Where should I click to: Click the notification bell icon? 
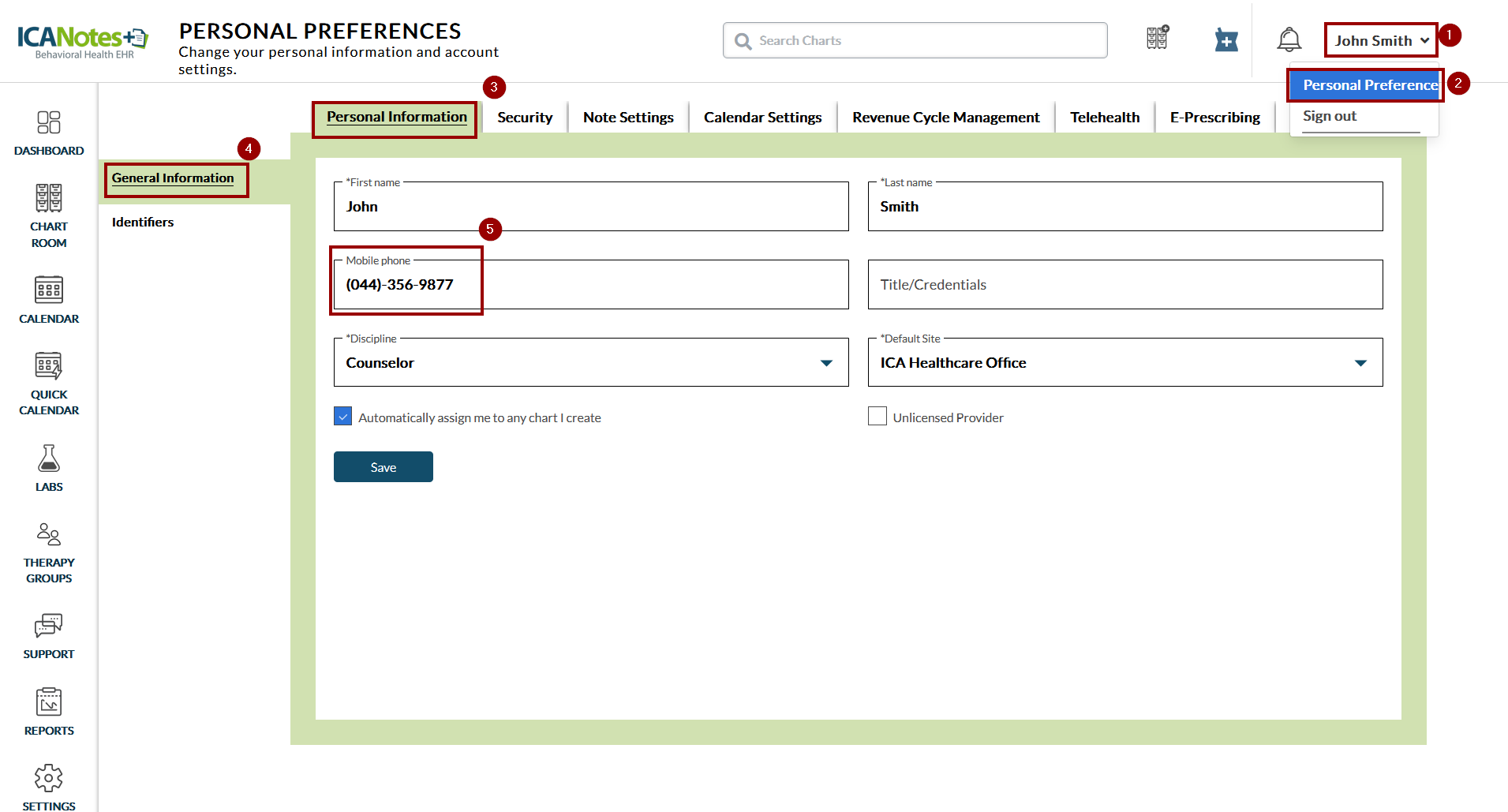pyautogui.click(x=1289, y=39)
